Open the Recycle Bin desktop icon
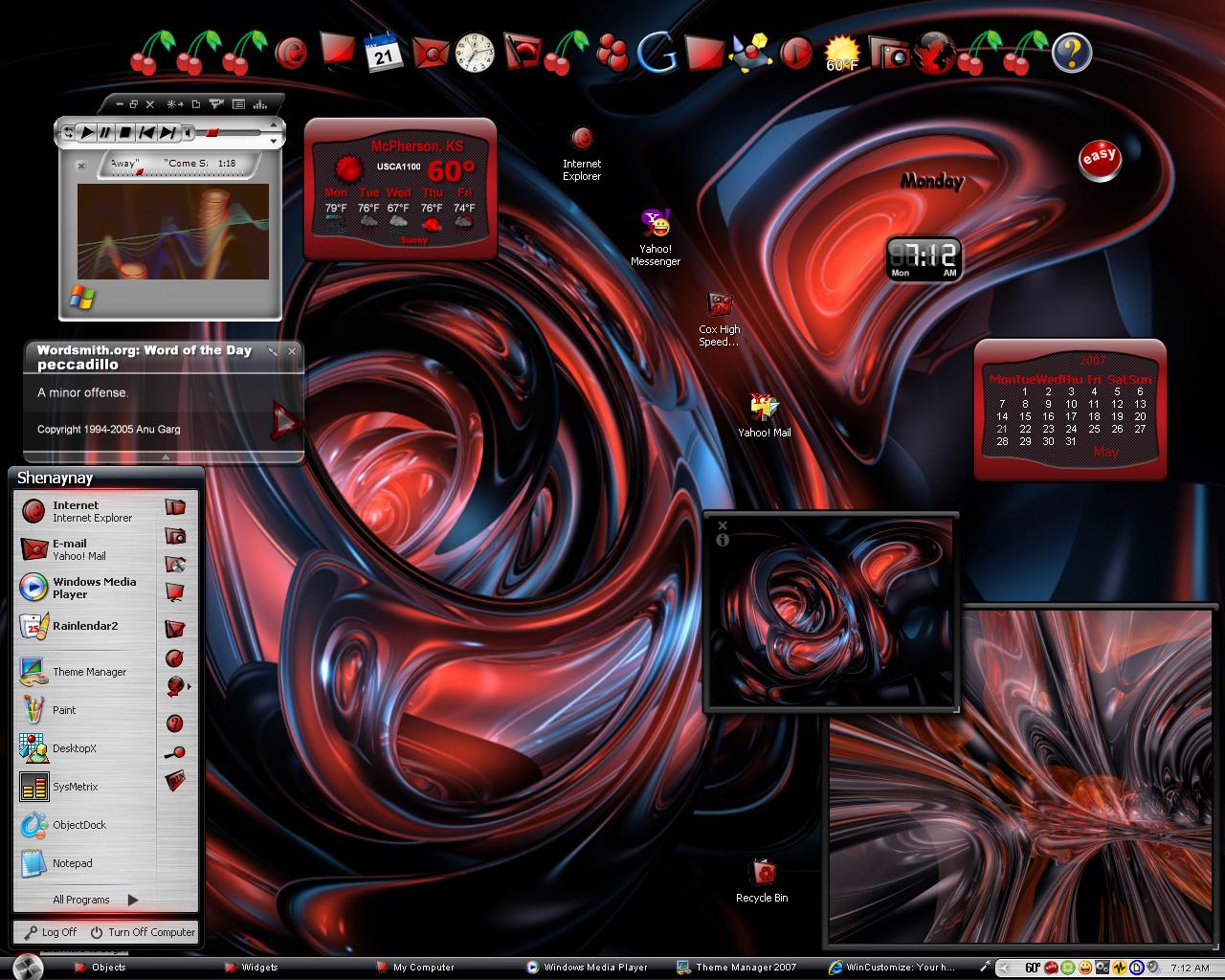 pos(762,880)
